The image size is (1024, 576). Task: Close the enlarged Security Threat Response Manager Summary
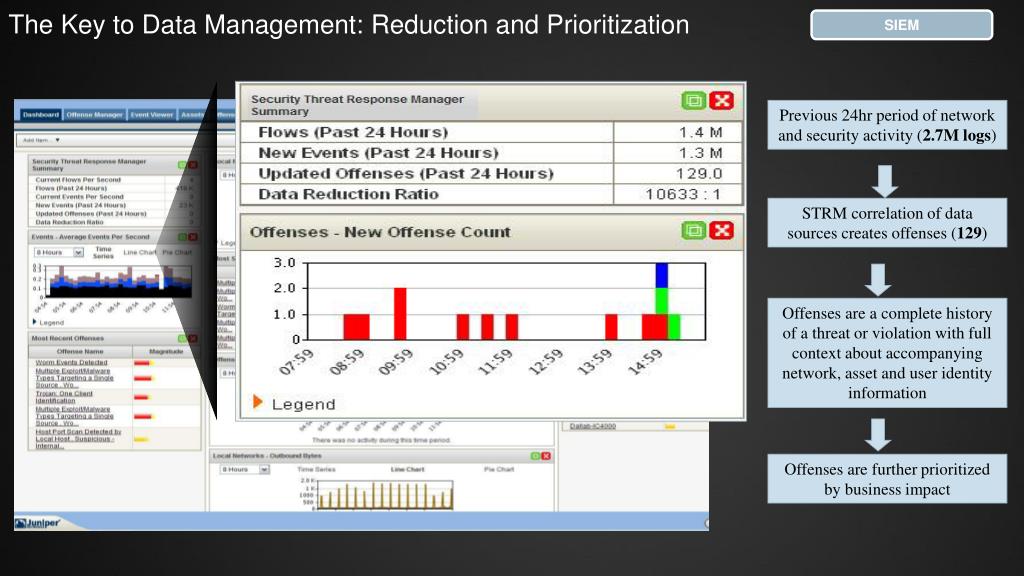(722, 101)
